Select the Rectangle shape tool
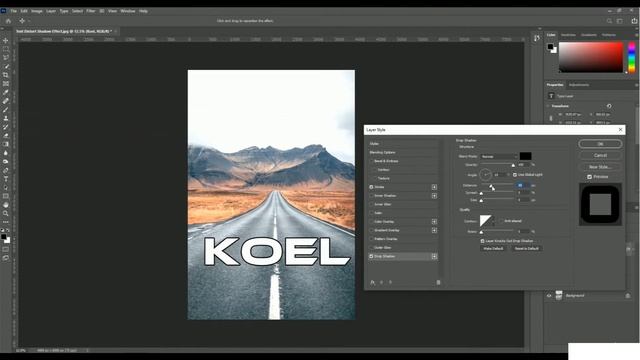Image resolution: width=640 pixels, height=360 pixels. (6, 196)
